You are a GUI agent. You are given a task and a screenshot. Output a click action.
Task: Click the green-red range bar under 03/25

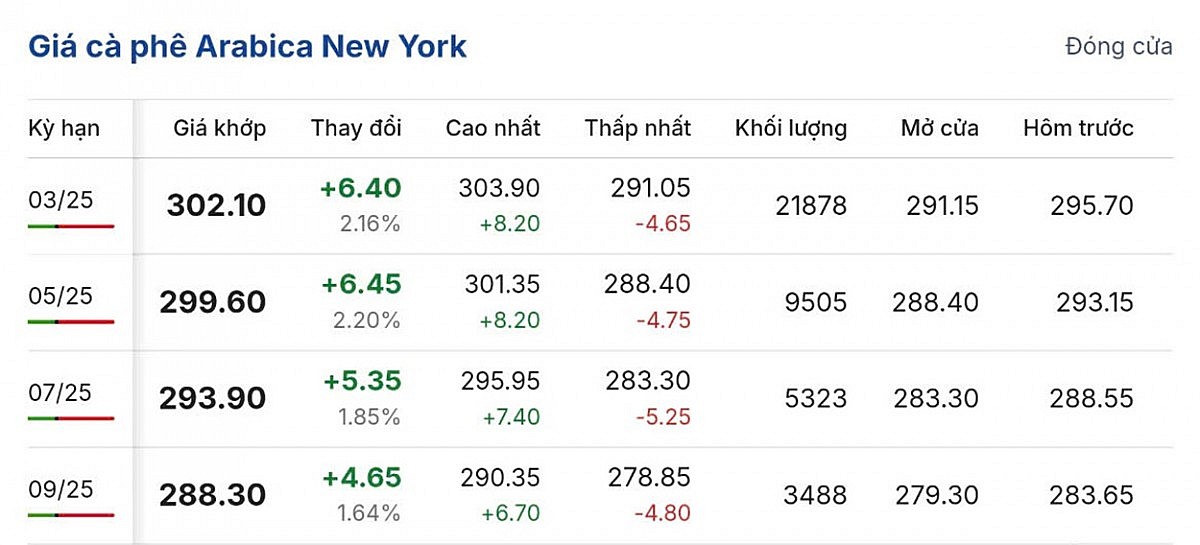(x=71, y=227)
